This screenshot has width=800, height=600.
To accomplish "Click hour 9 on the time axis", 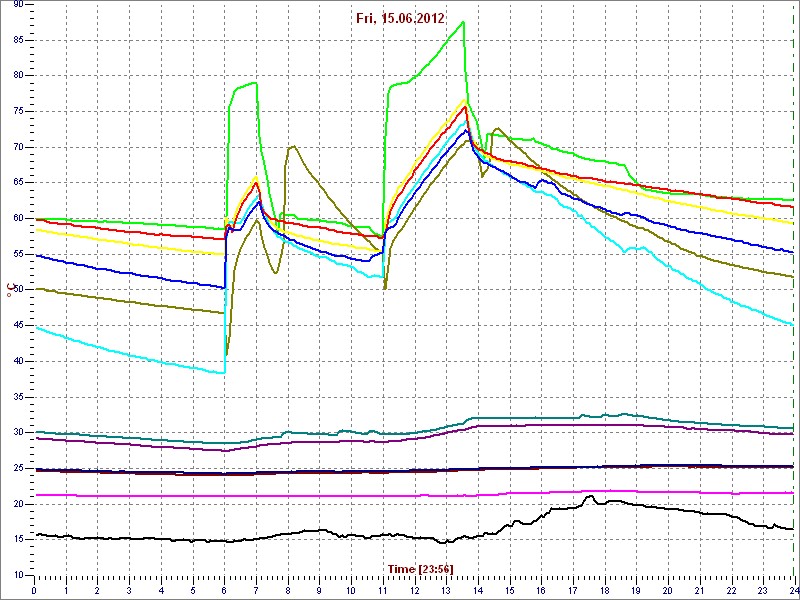I will 319,590.
